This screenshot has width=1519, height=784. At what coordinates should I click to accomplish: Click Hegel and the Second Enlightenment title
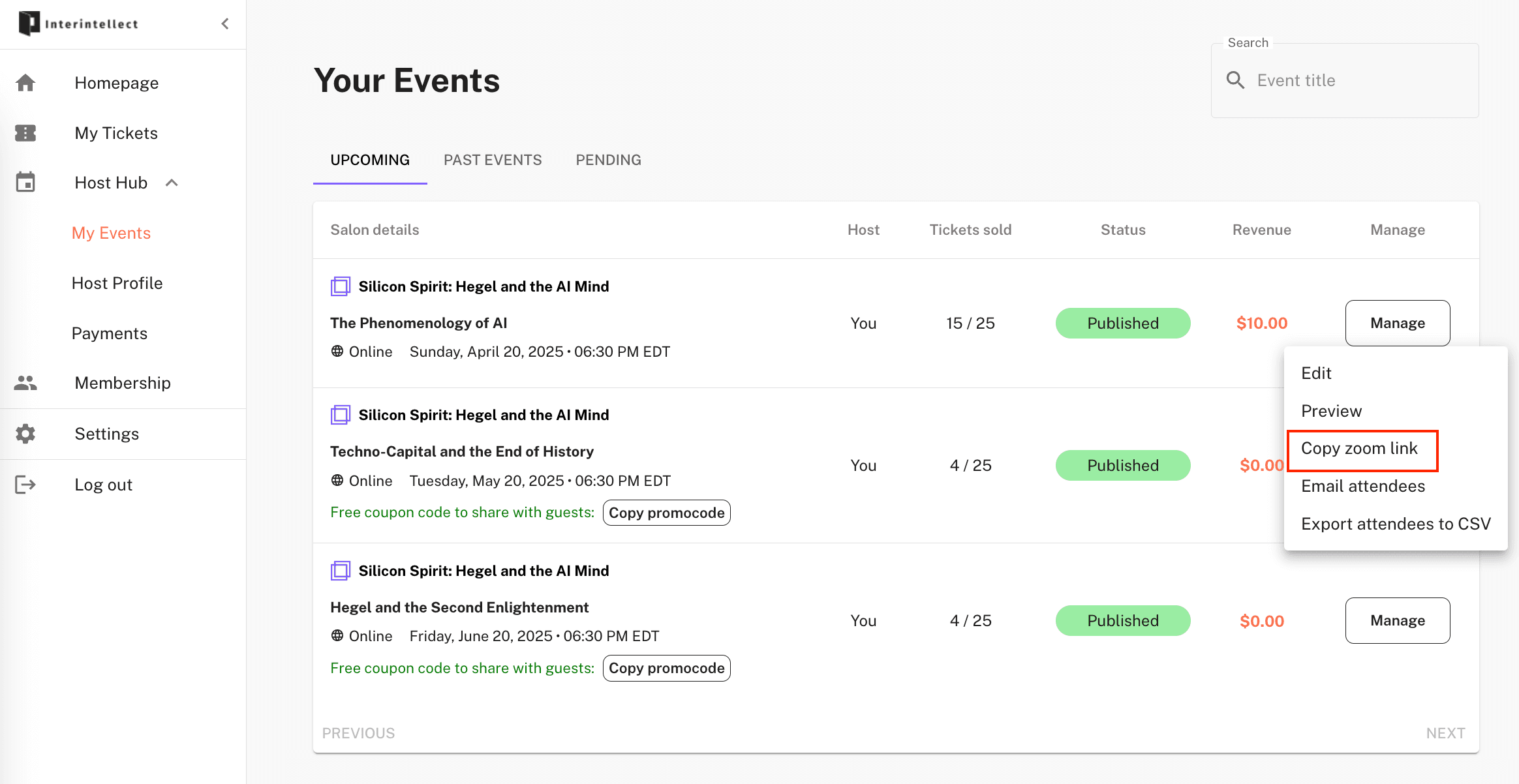pos(459,607)
